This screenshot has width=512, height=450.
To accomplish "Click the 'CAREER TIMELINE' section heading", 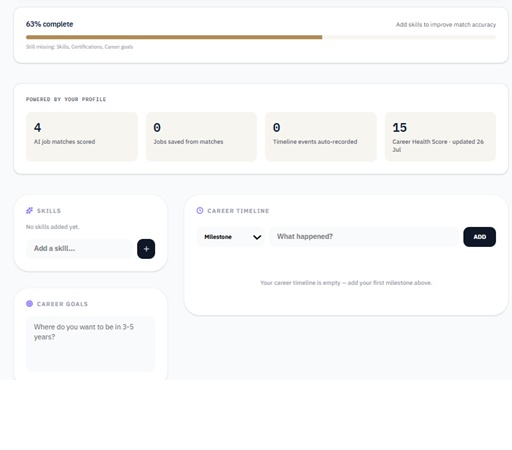I will pyautogui.click(x=238, y=211).
